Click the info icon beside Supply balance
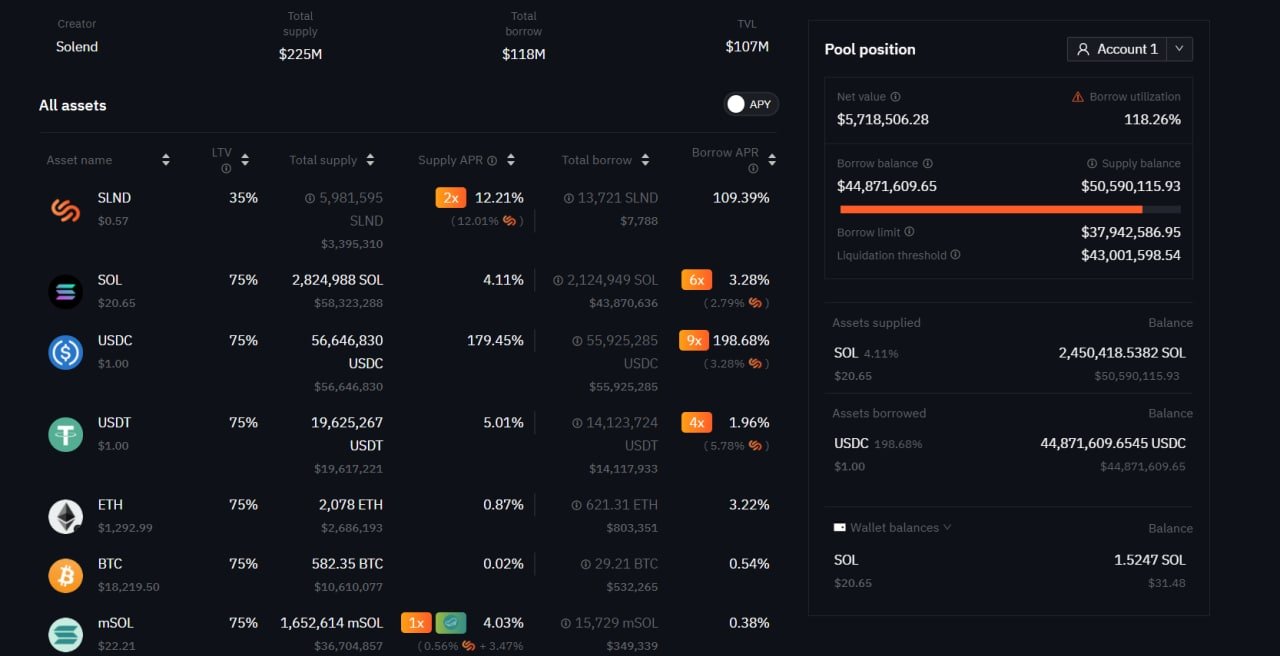 (1092, 163)
